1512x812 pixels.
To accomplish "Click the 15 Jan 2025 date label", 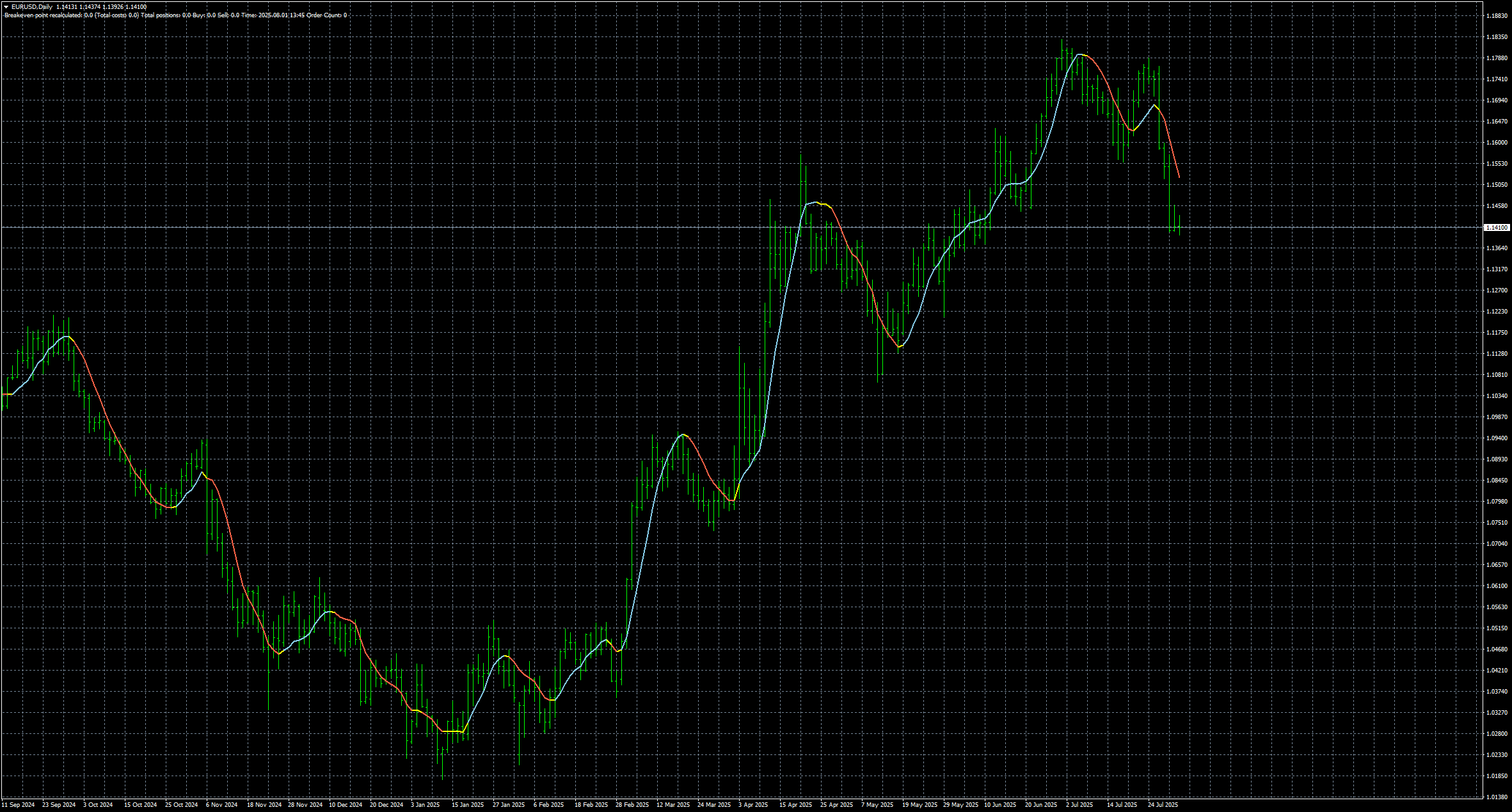I will [468, 805].
